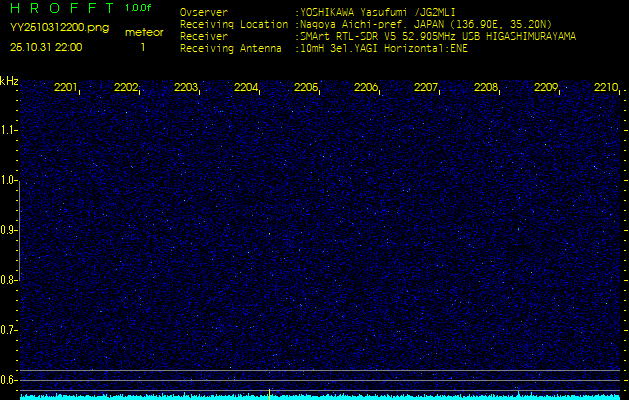The image size is (629, 400).
Task: Click the cyan signal level strip at bottom
Action: pos(320,396)
